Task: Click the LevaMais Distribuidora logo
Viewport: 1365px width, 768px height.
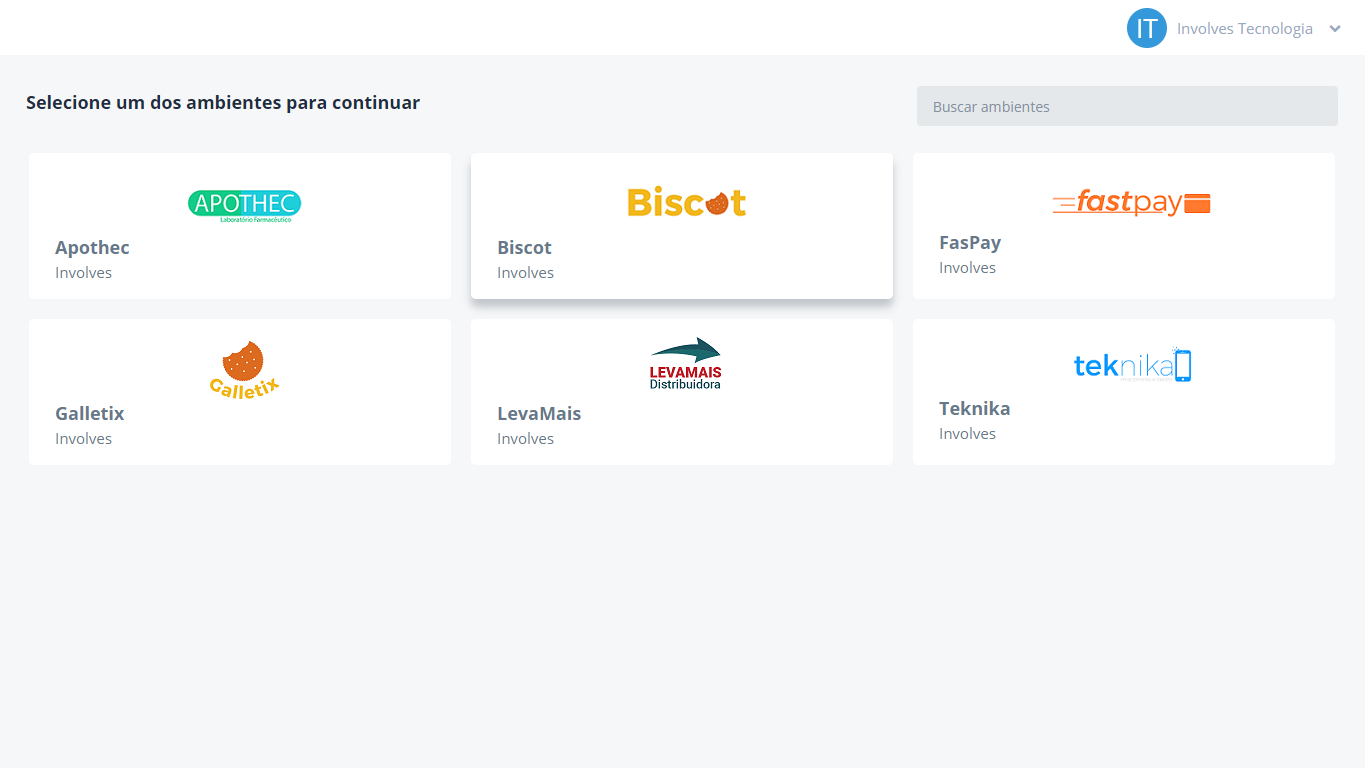Action: (685, 364)
